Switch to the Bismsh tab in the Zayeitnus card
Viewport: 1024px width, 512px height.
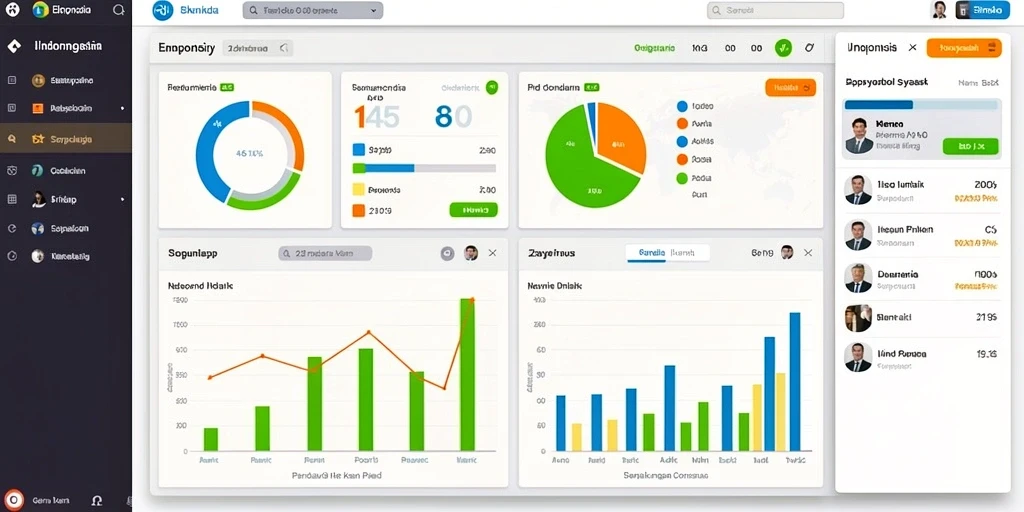pyautogui.click(x=682, y=252)
